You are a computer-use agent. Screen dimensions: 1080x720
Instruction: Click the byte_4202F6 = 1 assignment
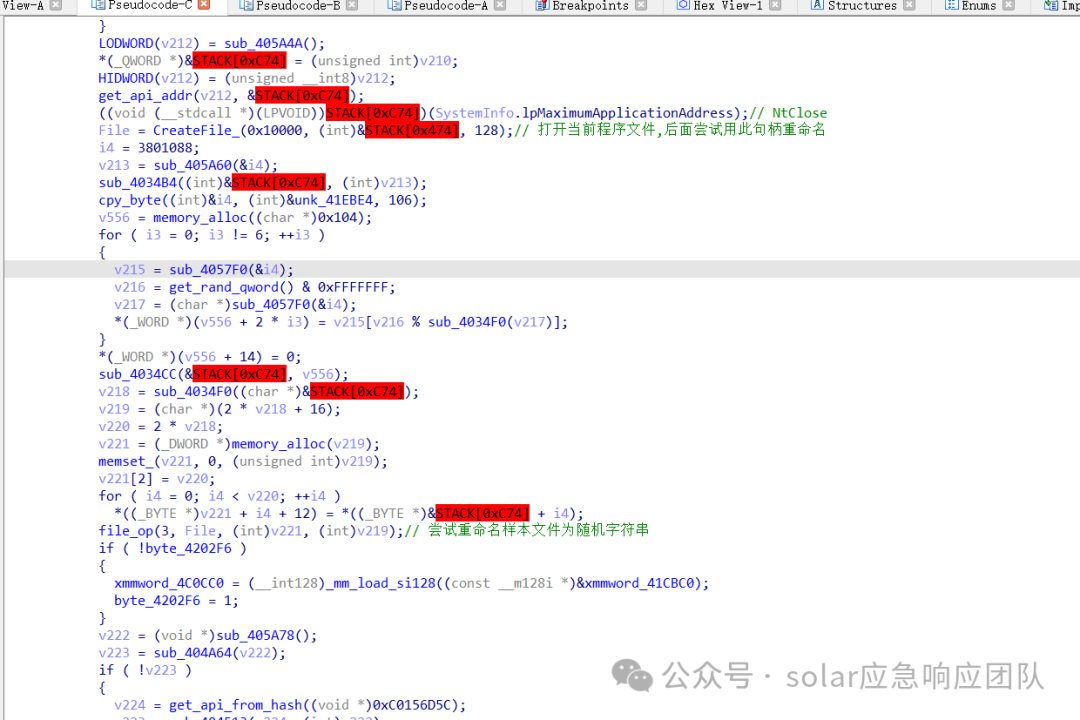(176, 601)
